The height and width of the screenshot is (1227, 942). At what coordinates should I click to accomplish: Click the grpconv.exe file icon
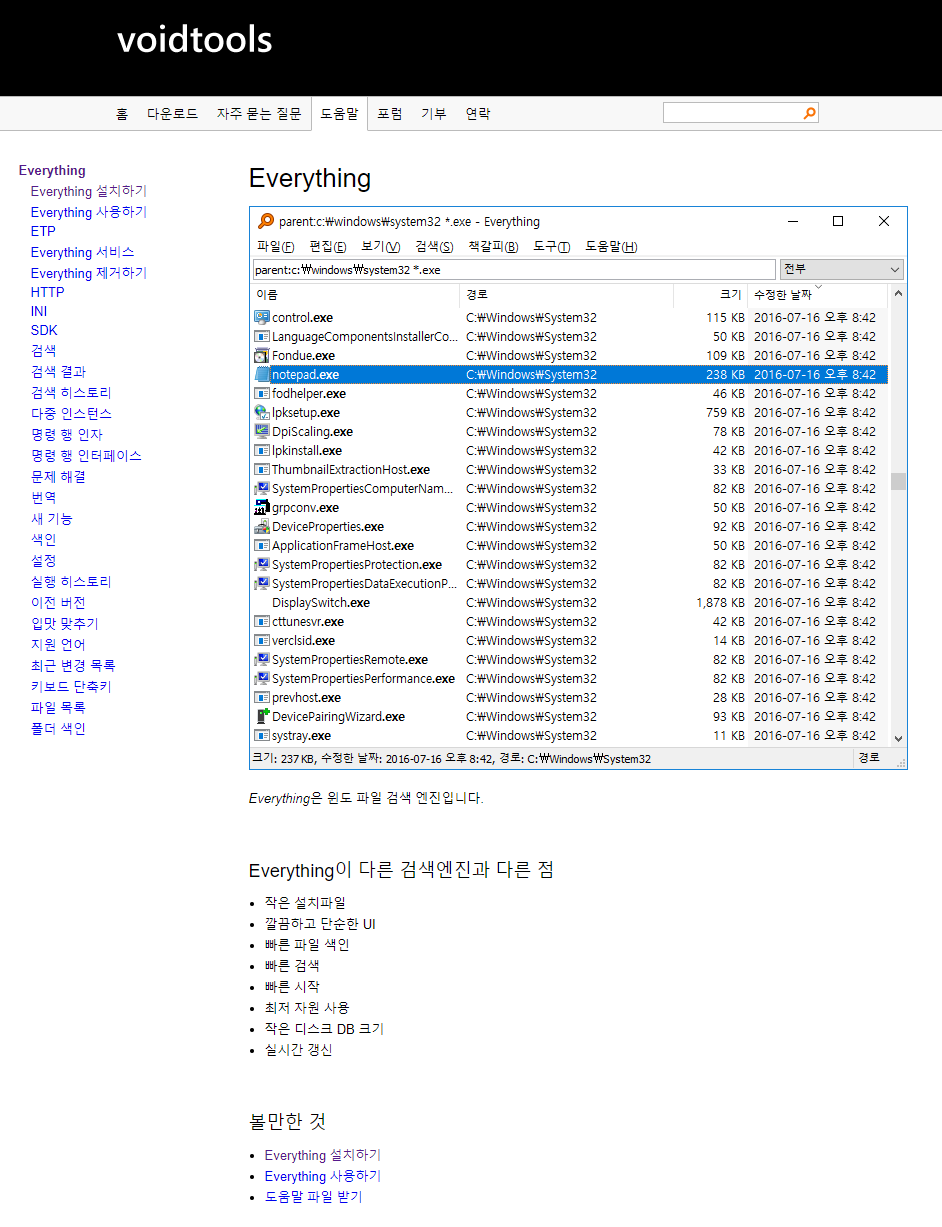click(x=262, y=507)
